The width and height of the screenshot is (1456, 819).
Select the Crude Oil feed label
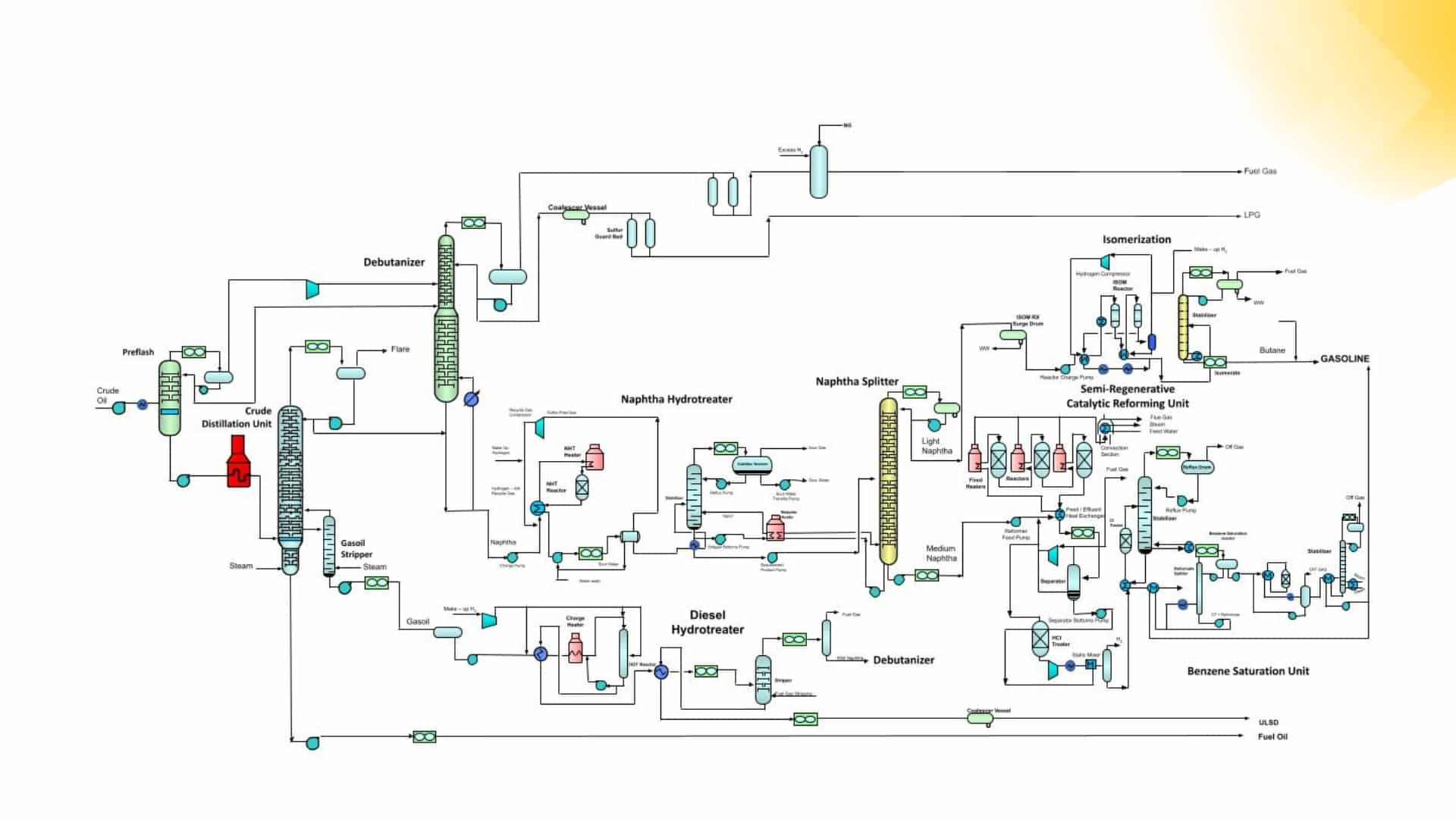coord(107,395)
